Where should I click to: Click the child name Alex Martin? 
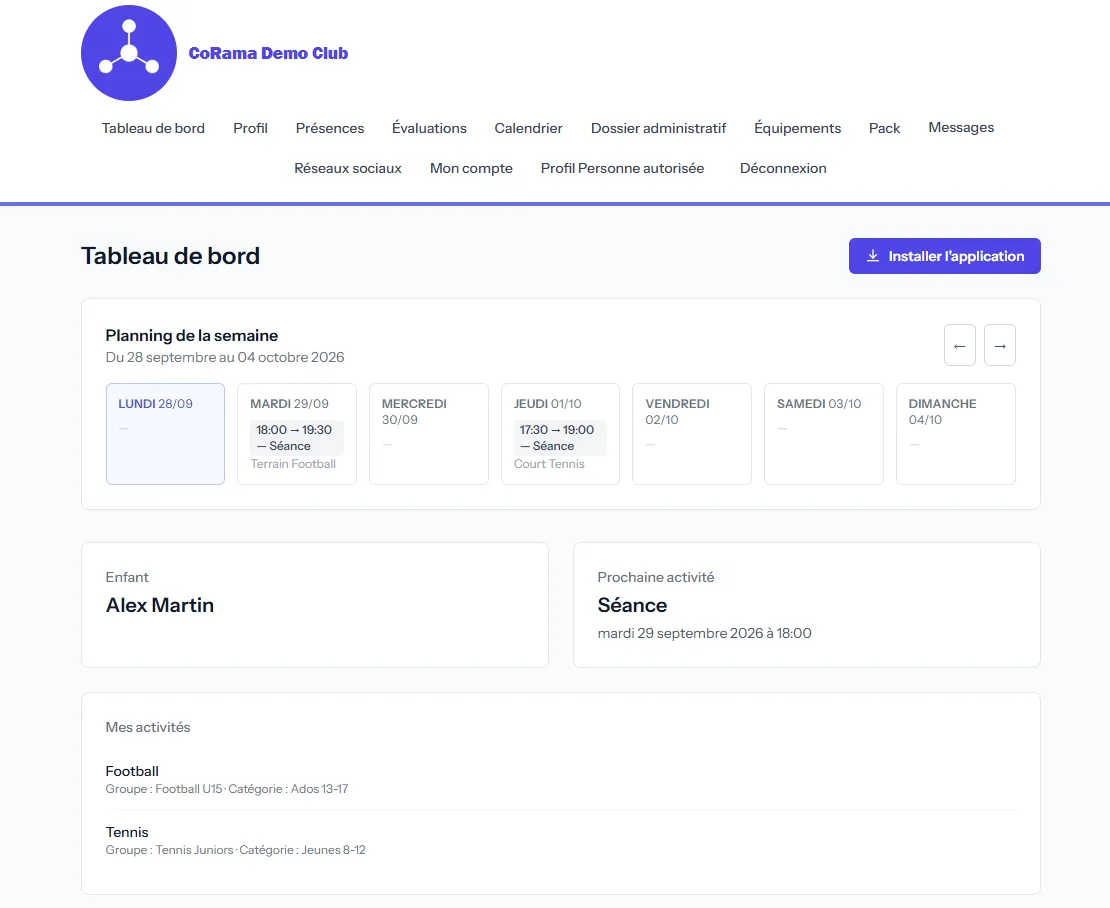pos(159,605)
